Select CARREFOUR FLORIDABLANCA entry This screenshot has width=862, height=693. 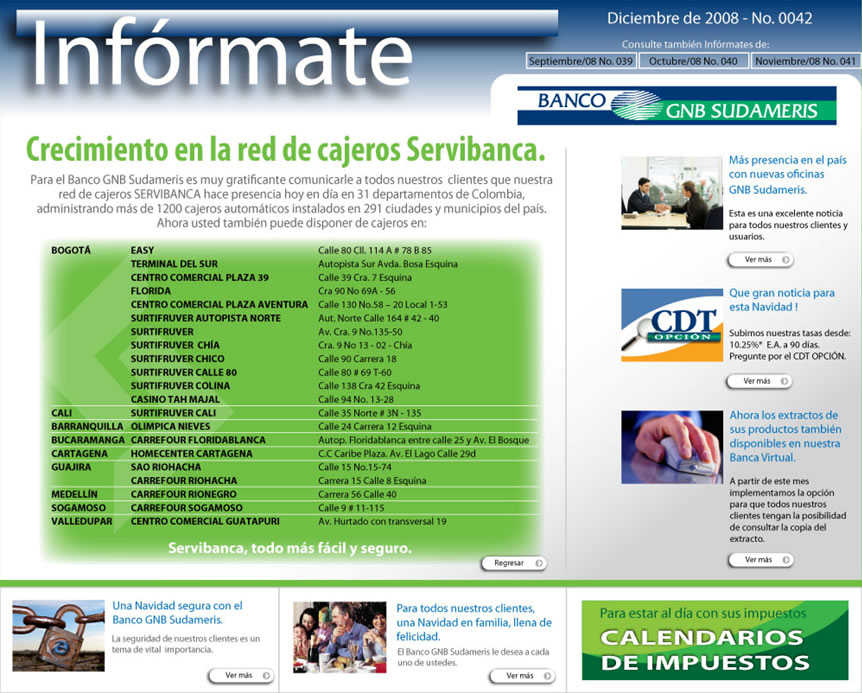pyautogui.click(x=198, y=440)
